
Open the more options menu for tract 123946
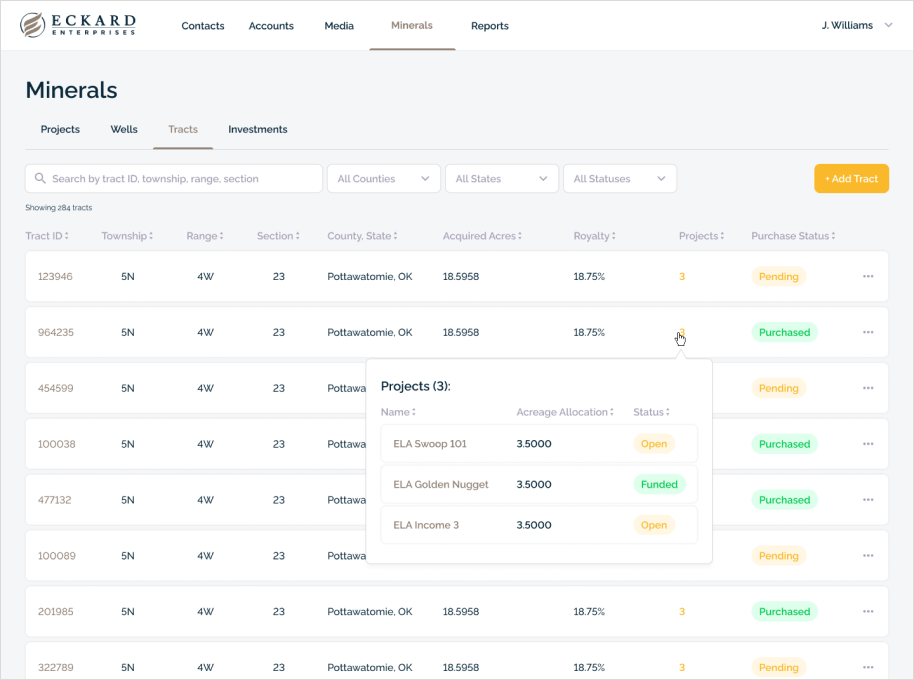868,276
